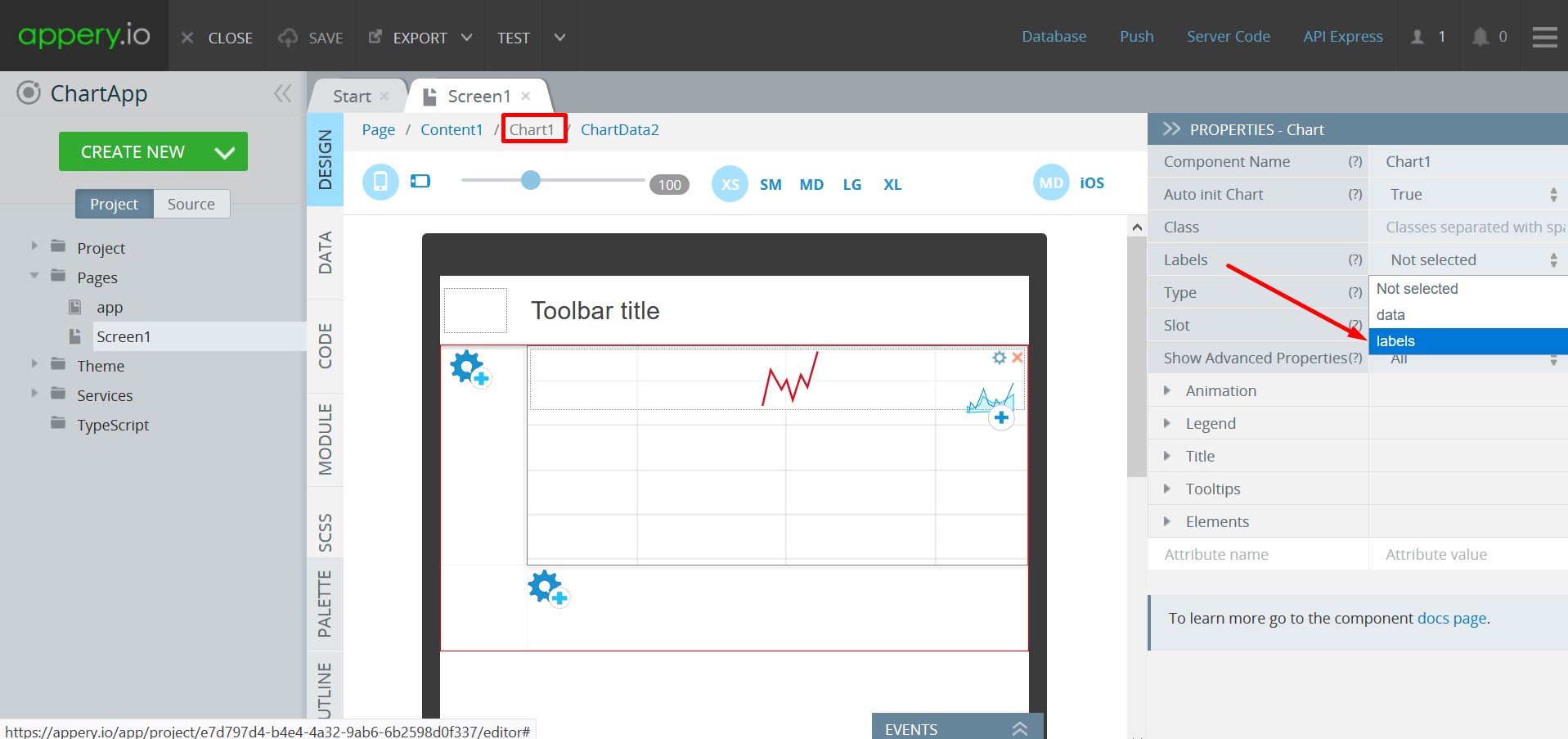
Task: Open the component docs page link
Action: click(1452, 619)
